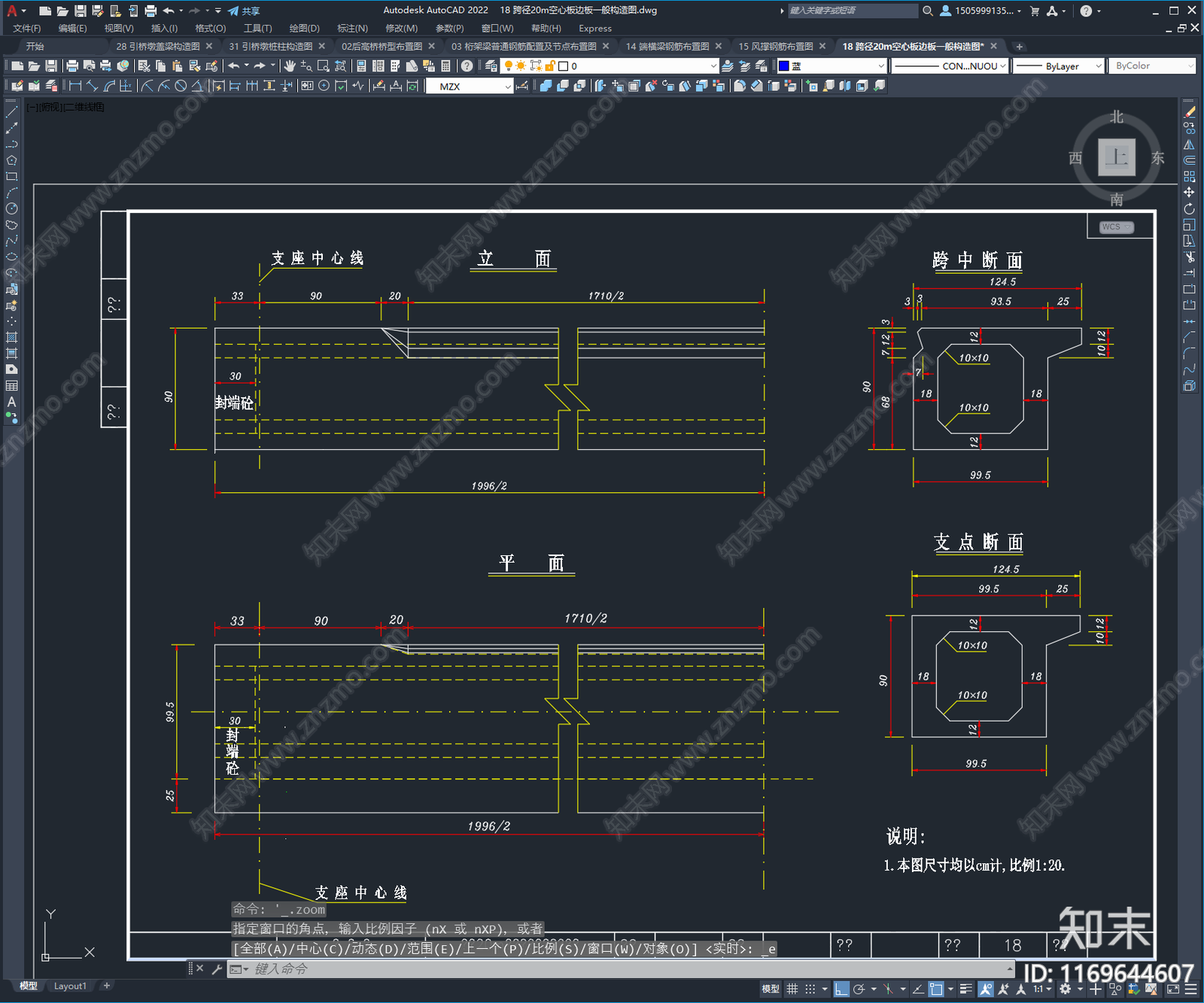Click the blue color swatch in the color control
The width and height of the screenshot is (1204, 1003).
(x=783, y=66)
